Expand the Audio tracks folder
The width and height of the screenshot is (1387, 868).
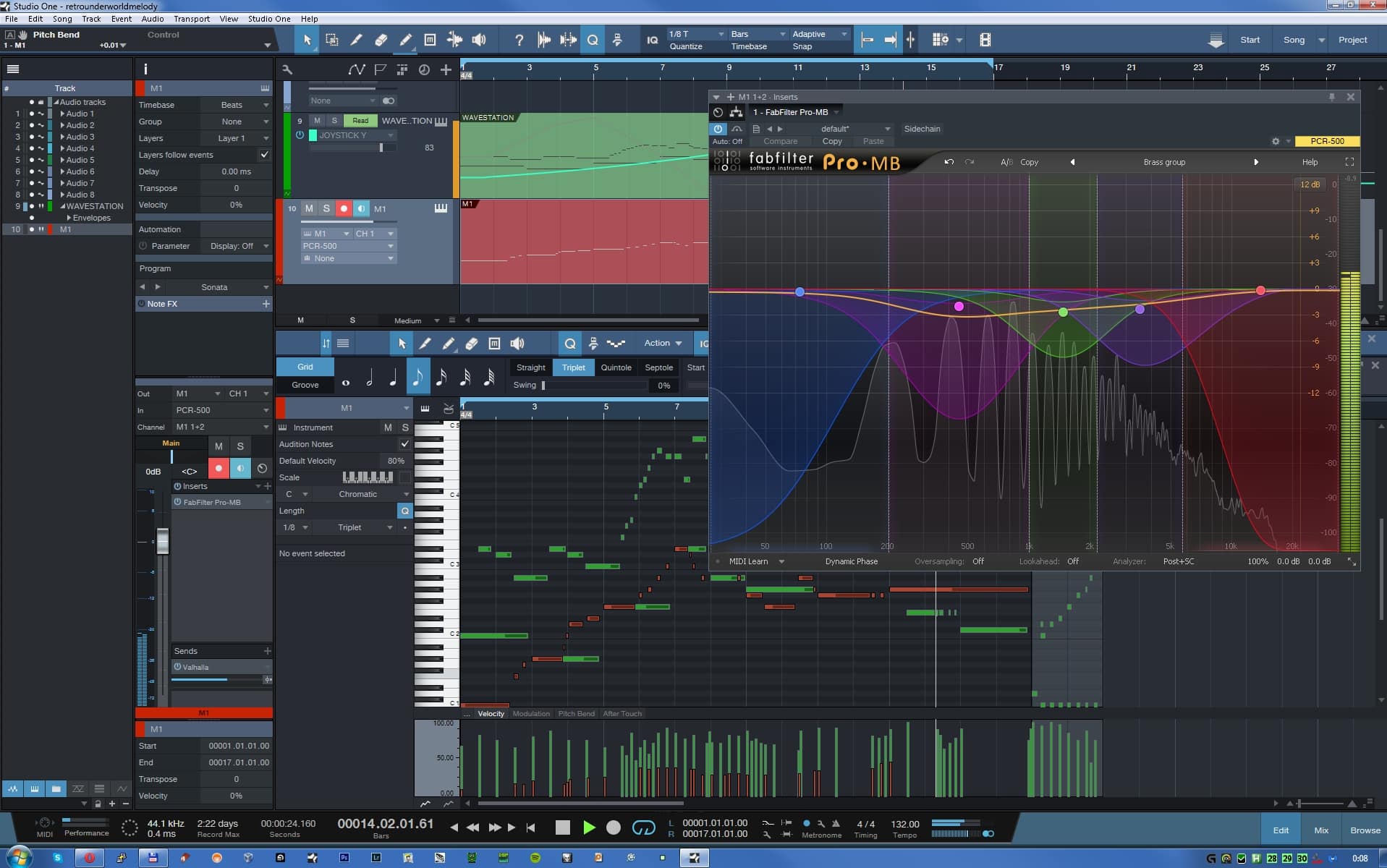click(x=56, y=102)
